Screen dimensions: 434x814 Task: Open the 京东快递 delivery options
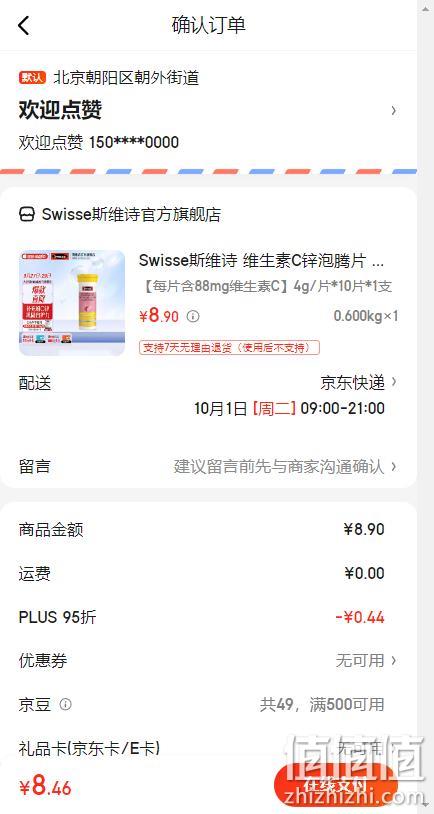[358, 383]
